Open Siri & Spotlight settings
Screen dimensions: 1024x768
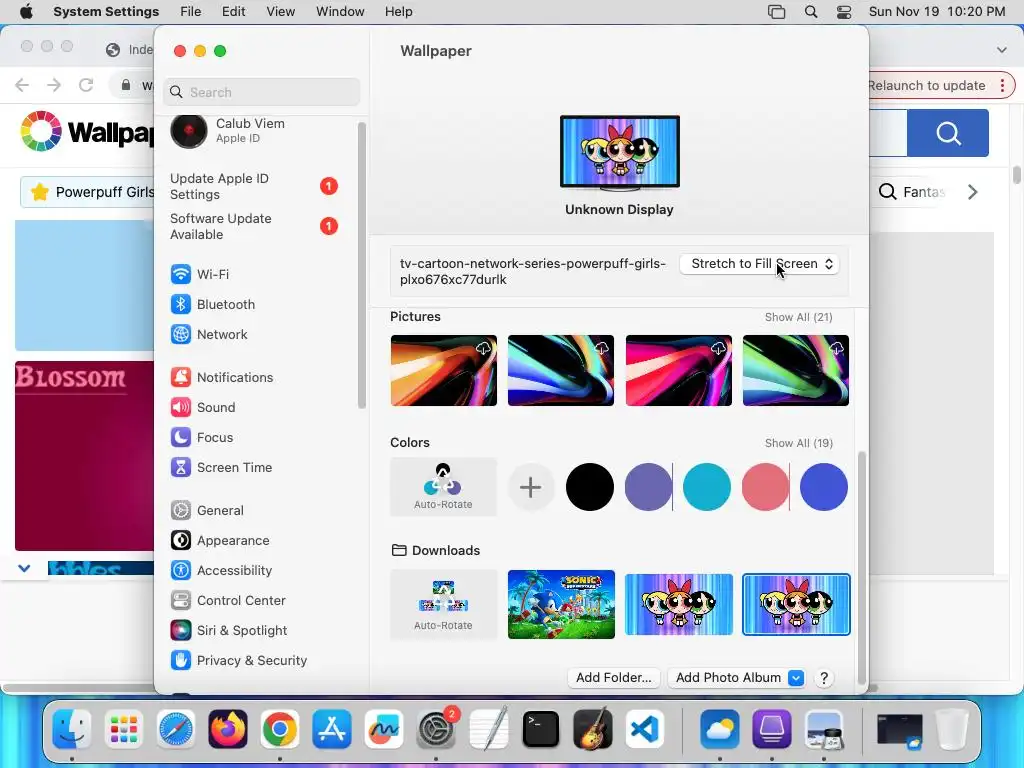(x=229, y=631)
